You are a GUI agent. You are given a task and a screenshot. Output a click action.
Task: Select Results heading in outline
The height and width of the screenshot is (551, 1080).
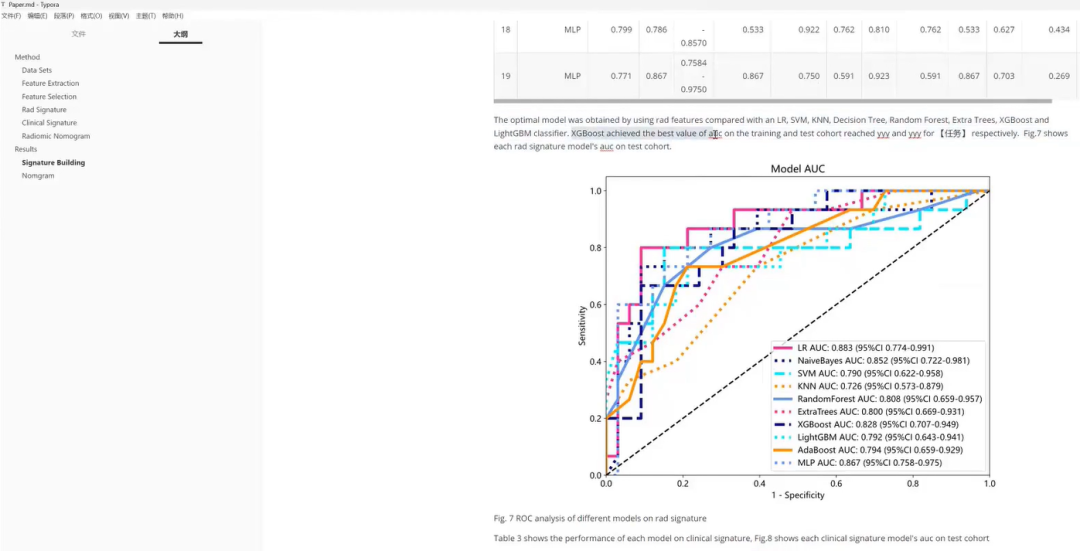point(26,149)
